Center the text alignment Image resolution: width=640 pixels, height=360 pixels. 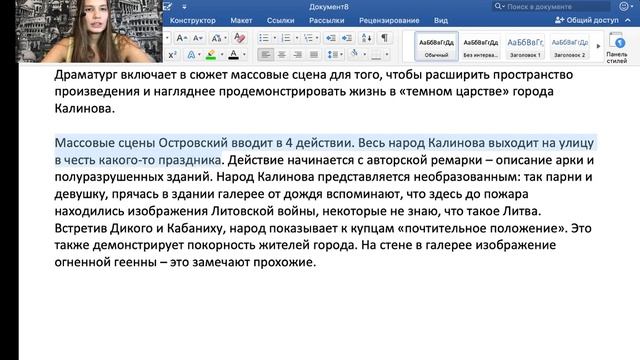[x=282, y=54]
